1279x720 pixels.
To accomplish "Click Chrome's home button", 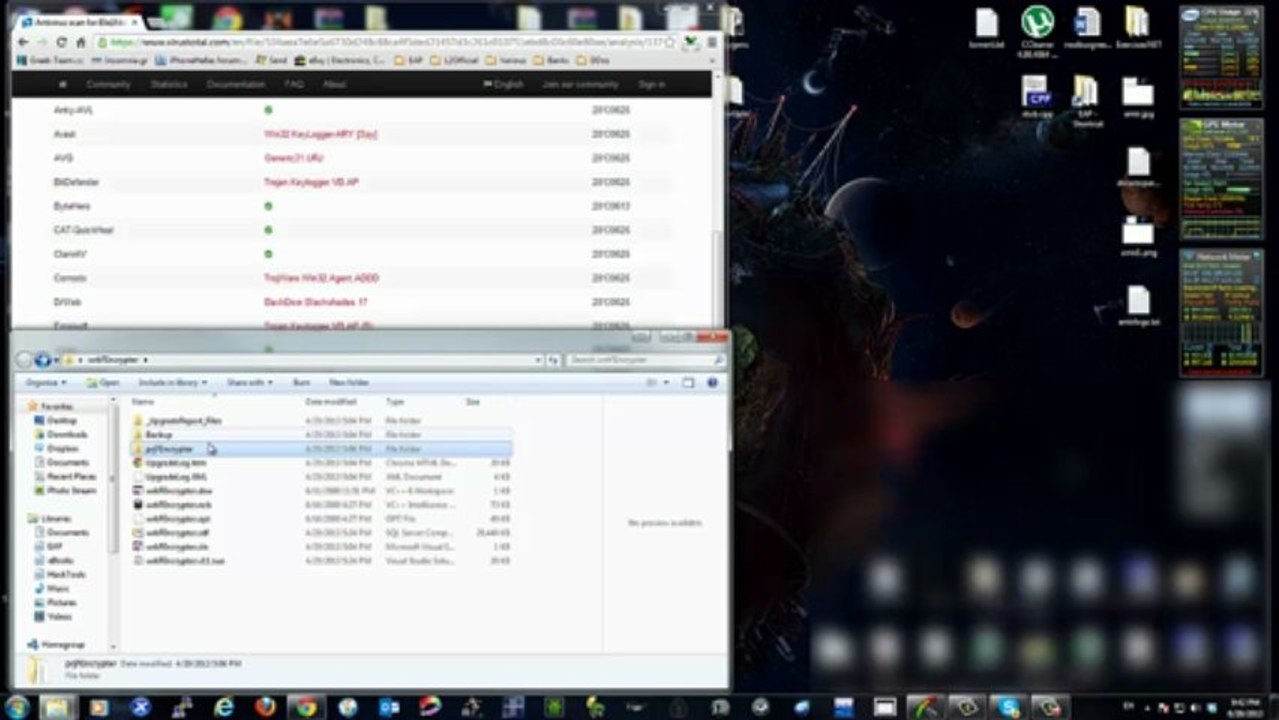I will tap(81, 43).
